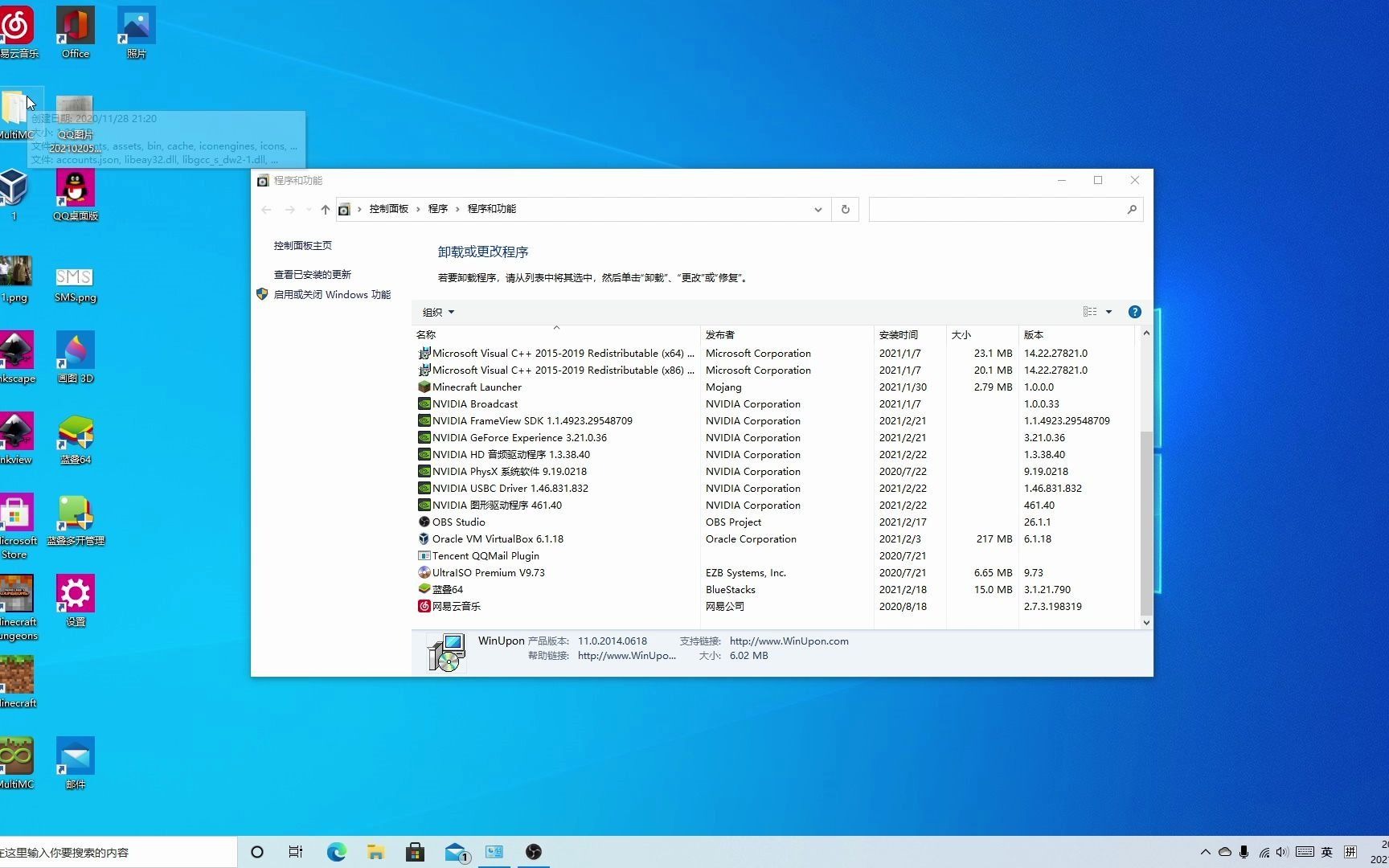
Task: Click the Cortana circle on taskbar
Action: pos(257,852)
